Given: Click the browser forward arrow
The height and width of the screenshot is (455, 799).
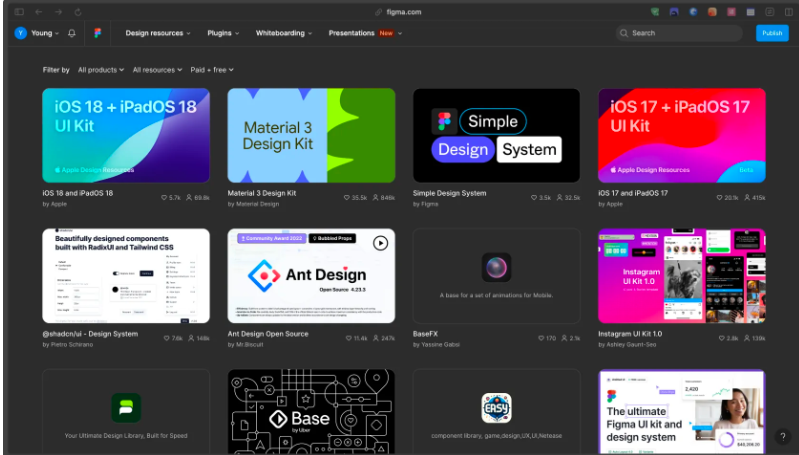Looking at the screenshot, I should (x=58, y=12).
